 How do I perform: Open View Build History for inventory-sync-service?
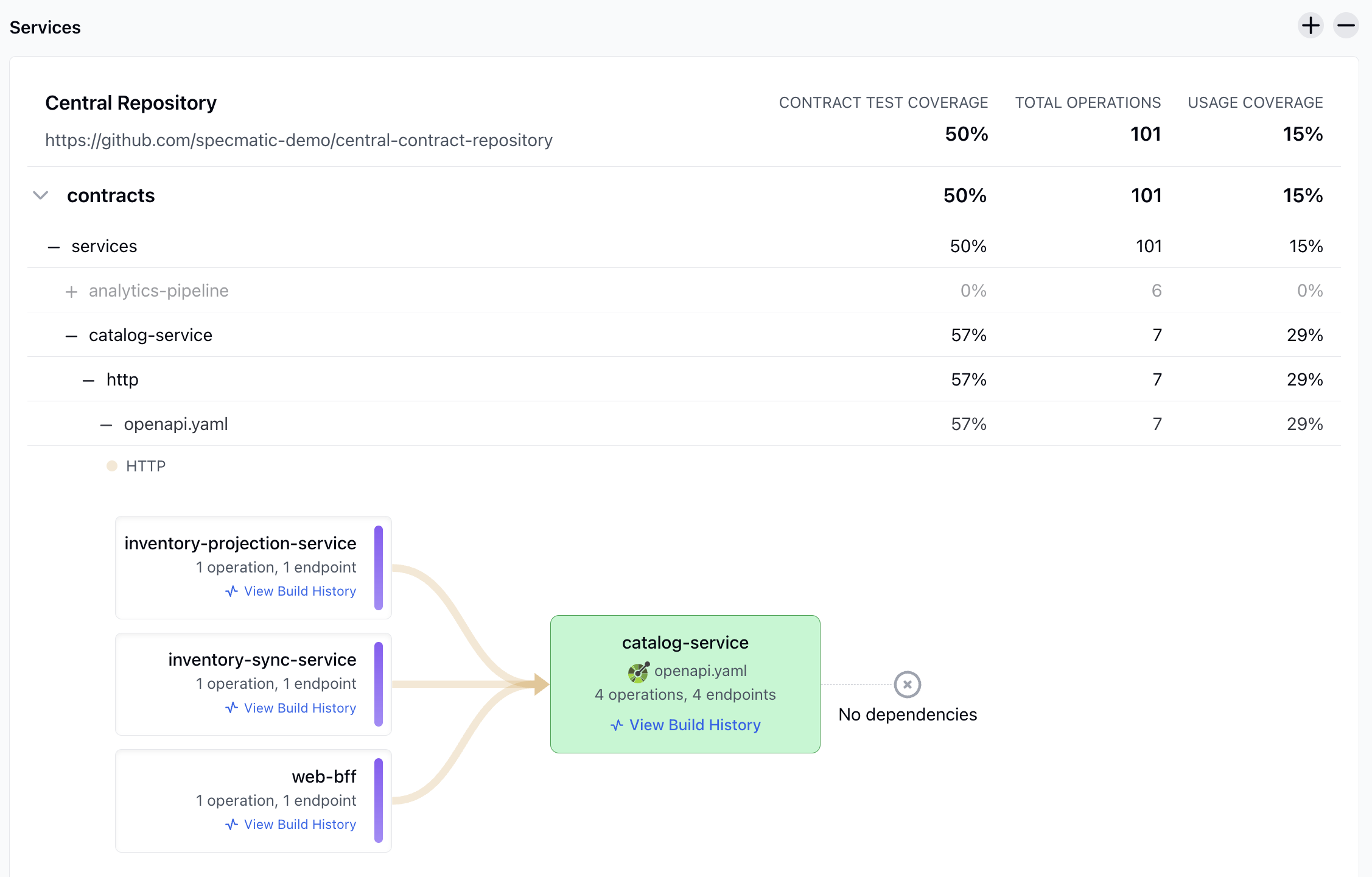coord(300,708)
